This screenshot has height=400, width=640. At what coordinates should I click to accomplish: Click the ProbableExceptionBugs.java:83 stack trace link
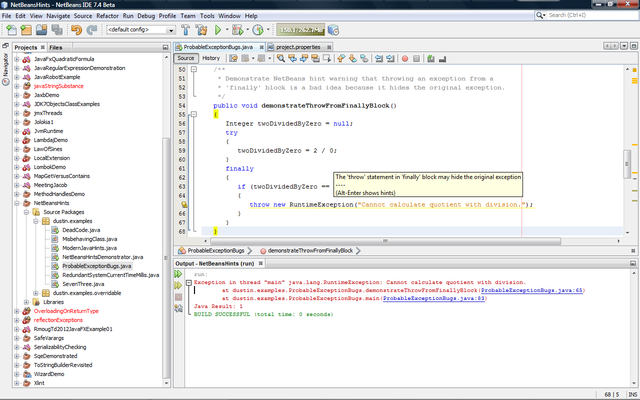point(435,298)
